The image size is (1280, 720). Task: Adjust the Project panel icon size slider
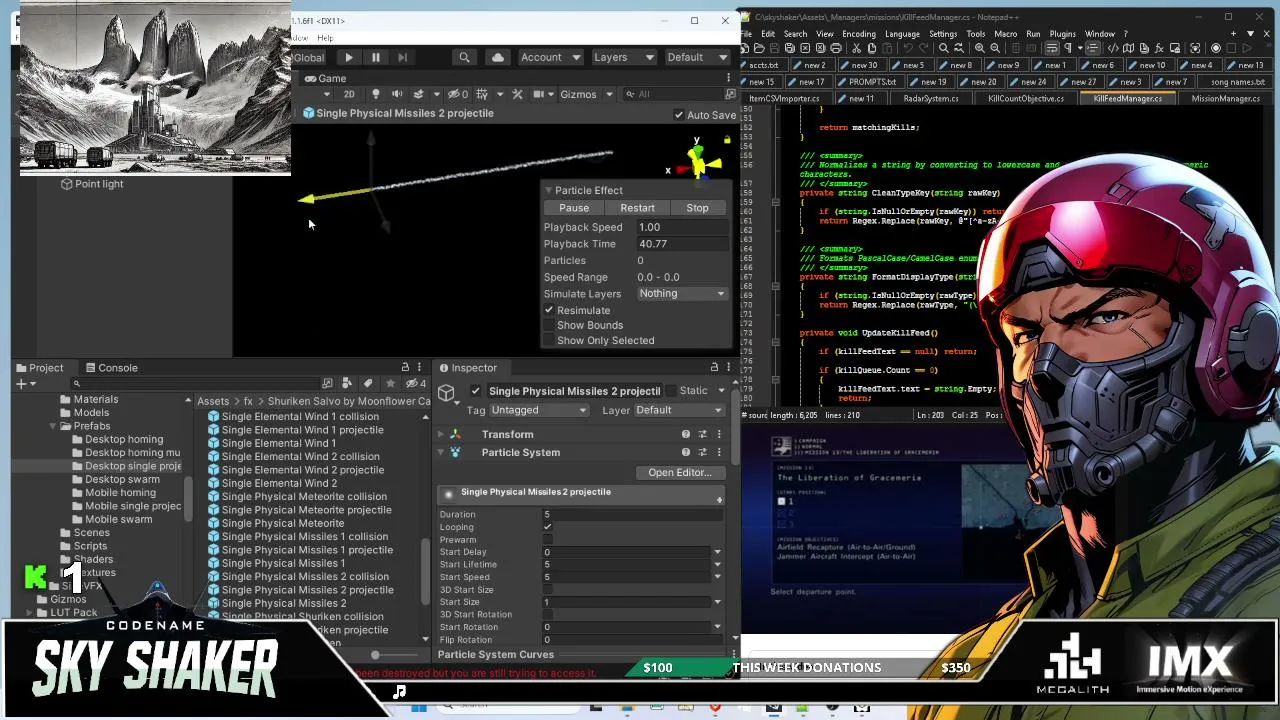(x=375, y=655)
